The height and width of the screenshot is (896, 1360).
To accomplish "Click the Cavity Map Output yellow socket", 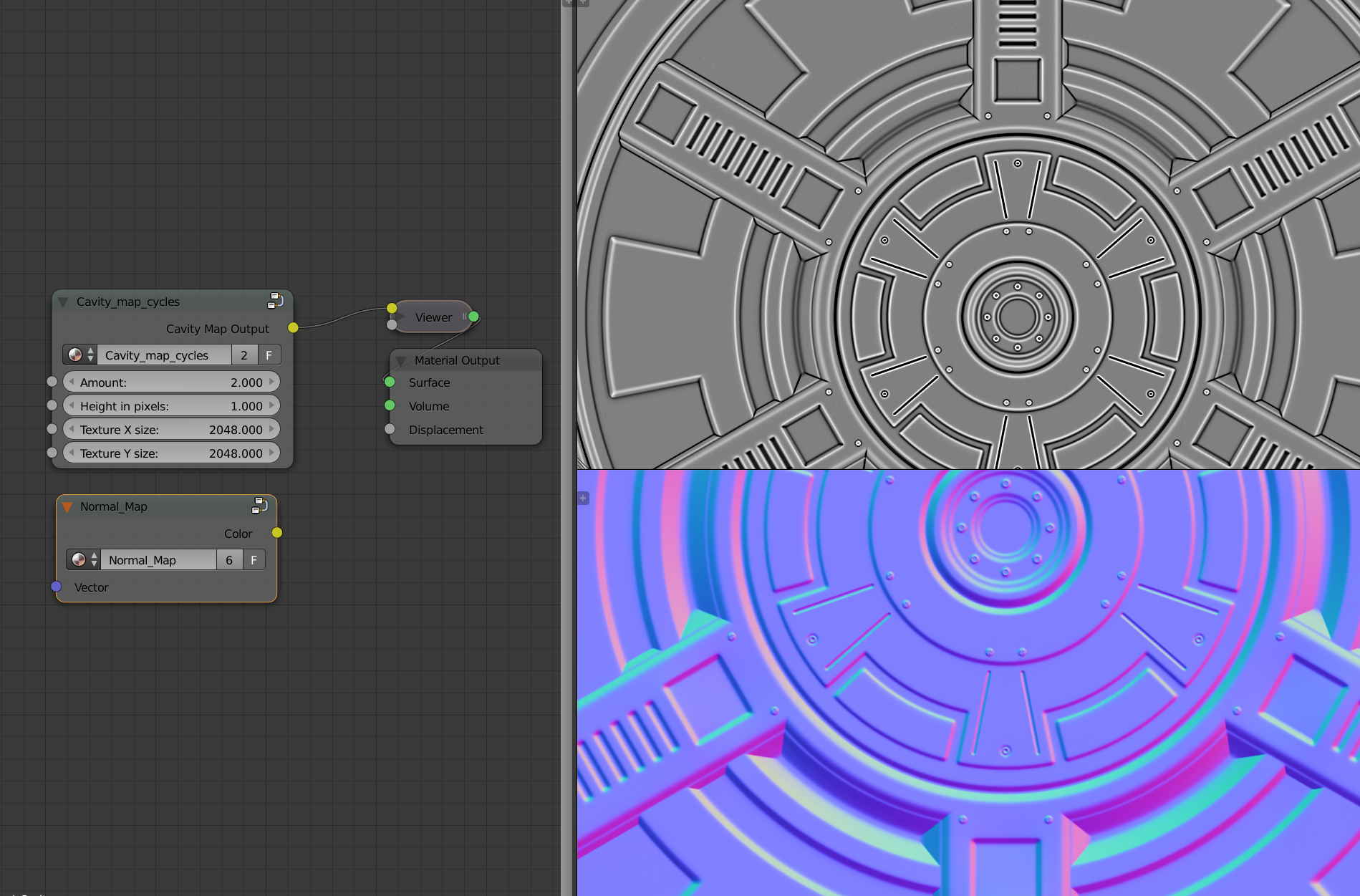I will click(292, 327).
